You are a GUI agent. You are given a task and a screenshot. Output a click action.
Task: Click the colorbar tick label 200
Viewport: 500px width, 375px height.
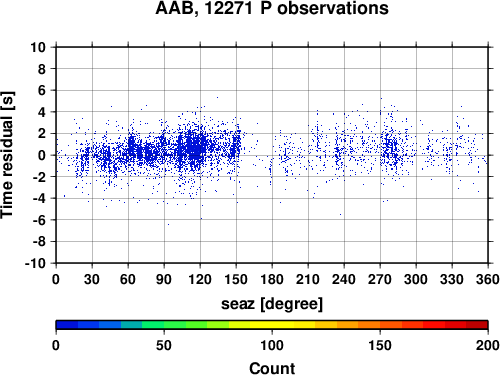pyautogui.click(x=488, y=346)
